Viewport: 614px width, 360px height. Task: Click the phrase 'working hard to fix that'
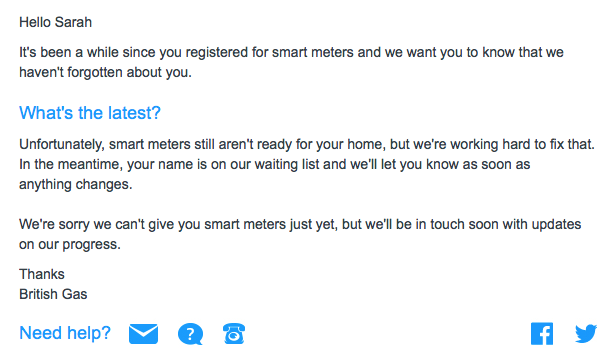click(521, 144)
